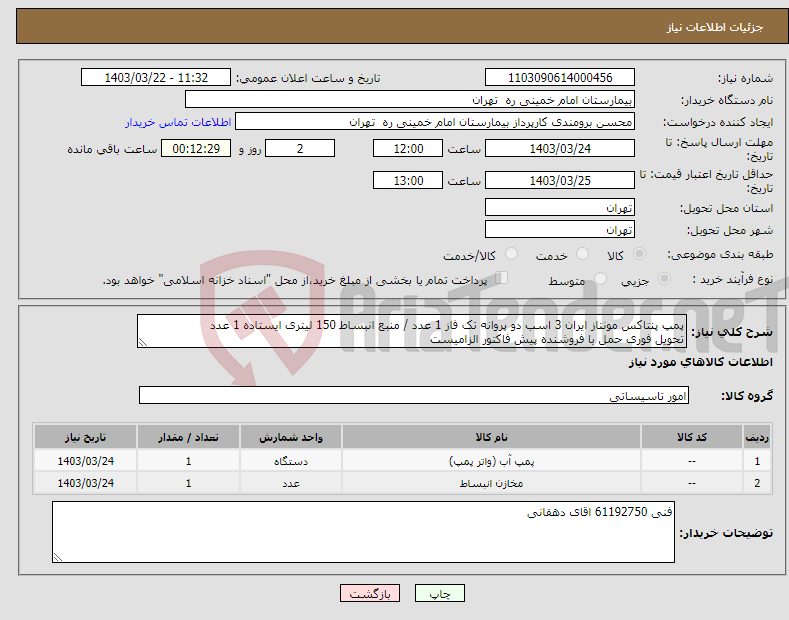Click the کد کالا column header
Image resolution: width=789 pixels, height=620 pixels.
click(692, 437)
